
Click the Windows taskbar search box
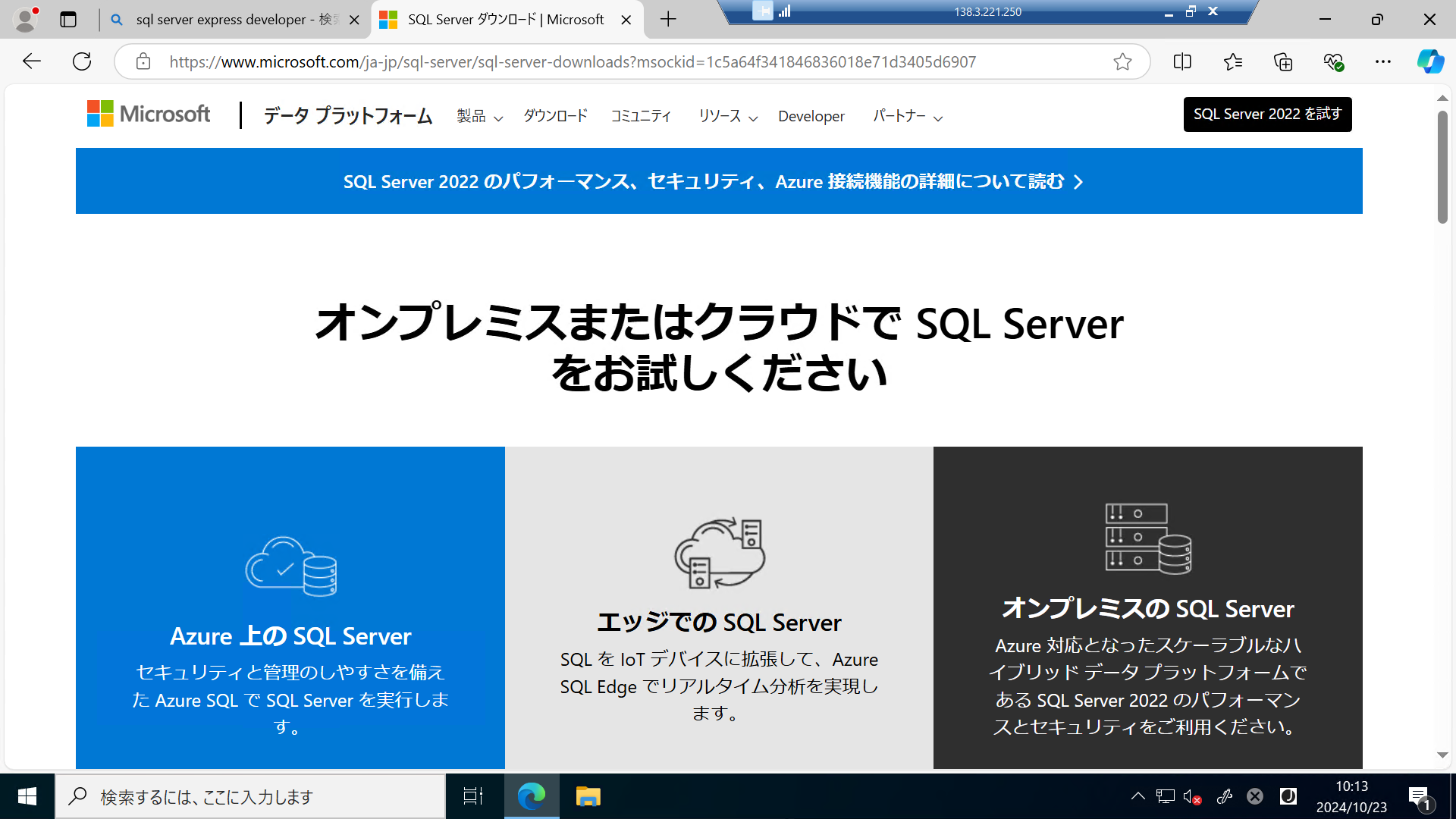coord(250,796)
